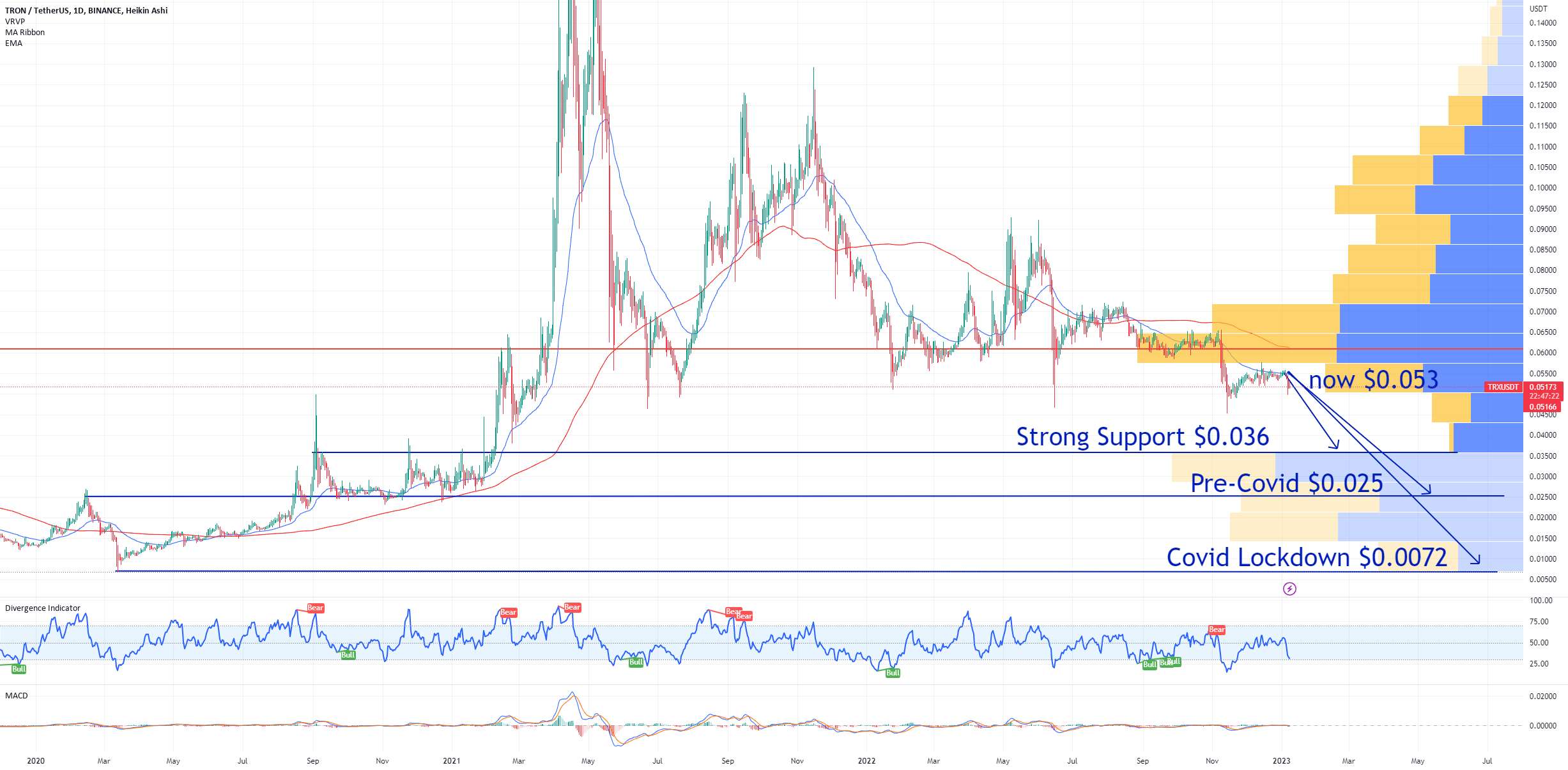
Task: Select the MA Ribbon indicator legend
Action: pyautogui.click(x=25, y=33)
